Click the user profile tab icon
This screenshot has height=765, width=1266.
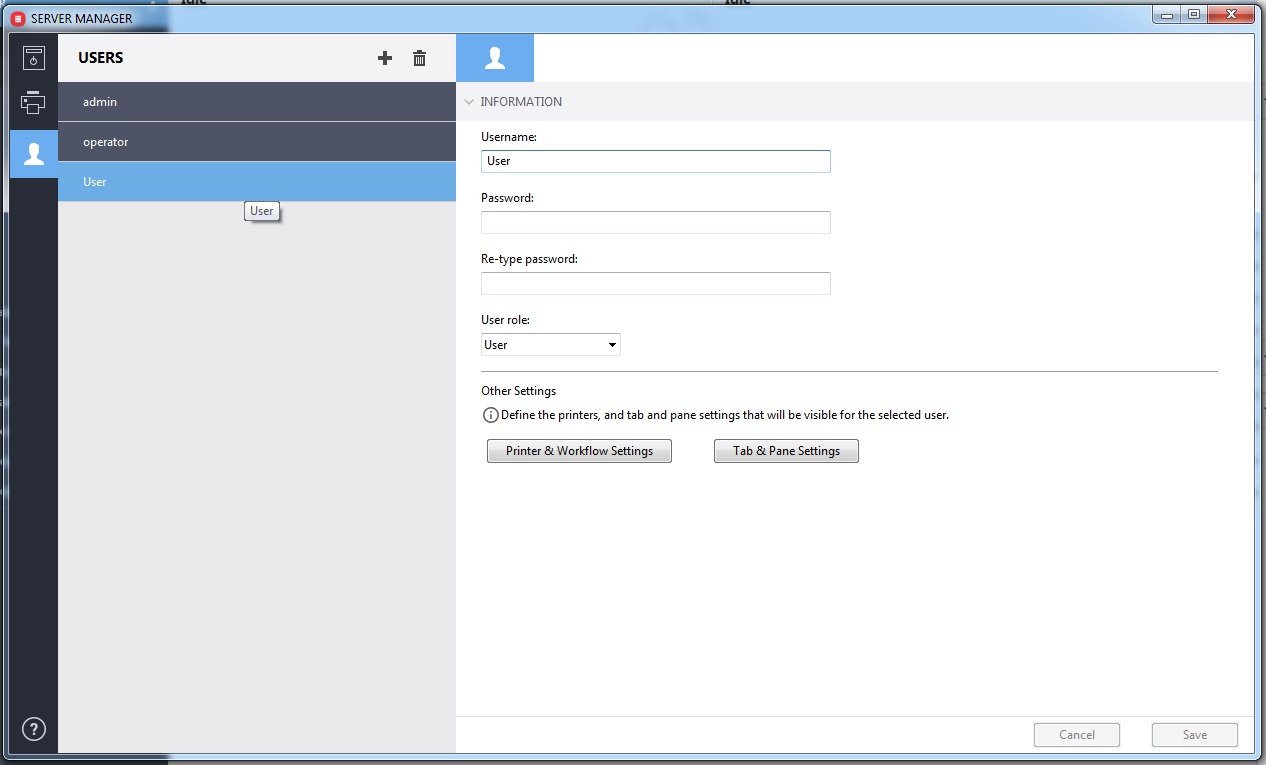[x=495, y=58]
